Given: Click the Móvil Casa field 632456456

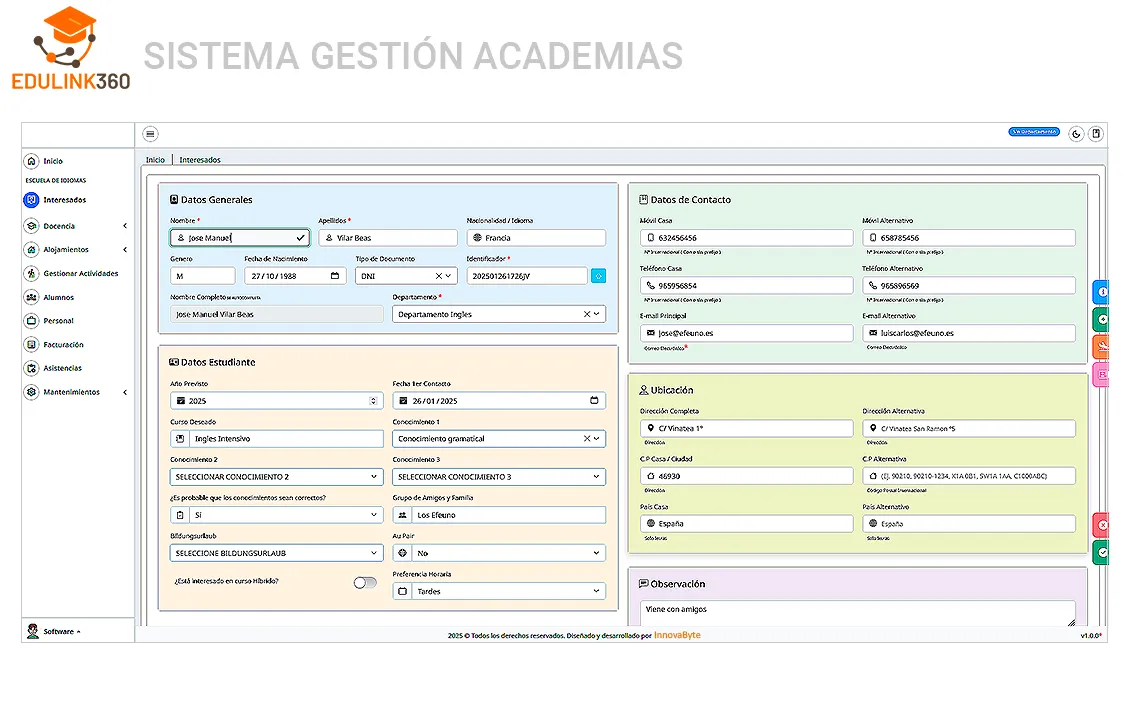Looking at the screenshot, I should point(746,238).
